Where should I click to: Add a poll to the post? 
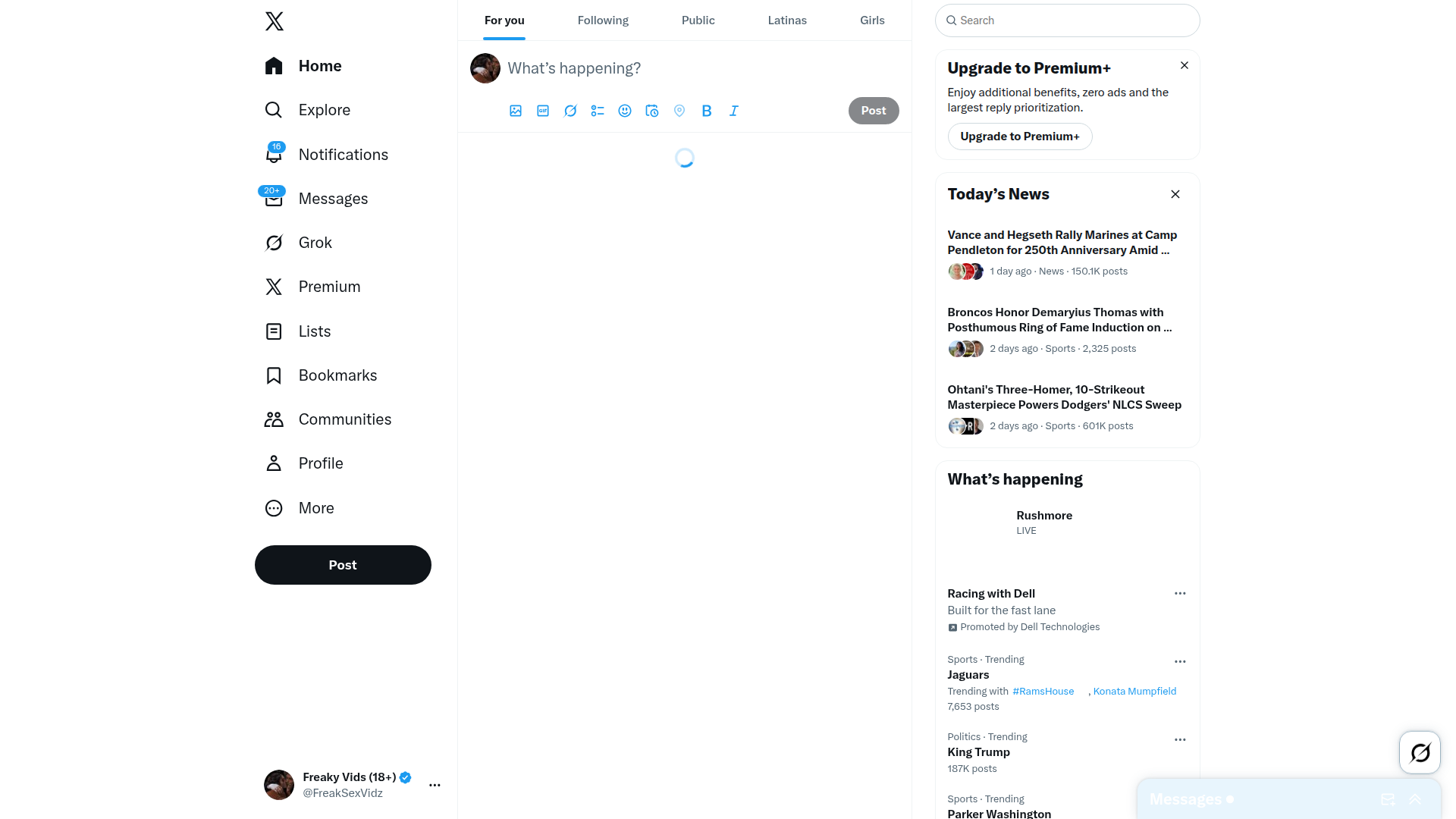598,111
